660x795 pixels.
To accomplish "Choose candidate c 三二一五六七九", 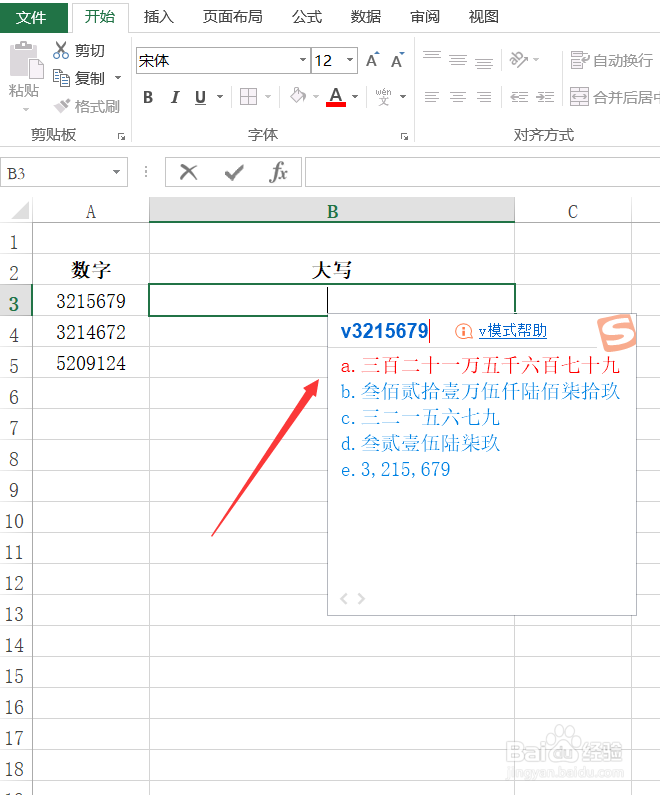I will point(420,418).
